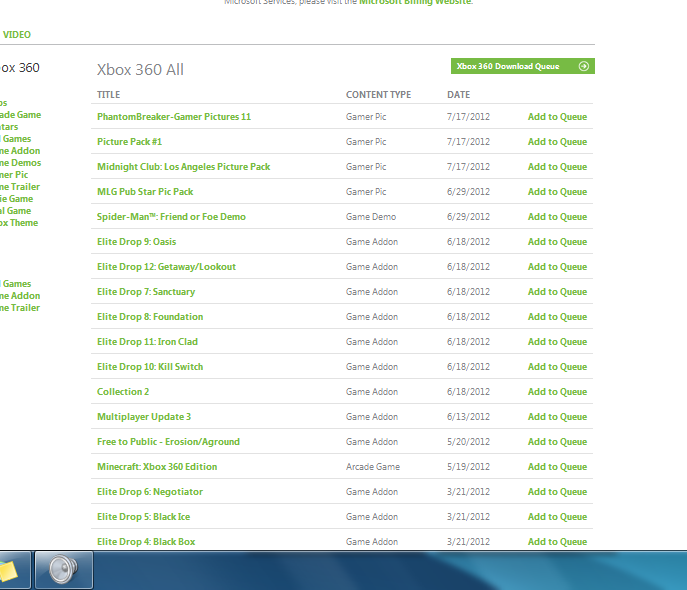This screenshot has width=687, height=590.
Task: Open Minecraft: Xbox 360 Edition link
Action: 157,466
